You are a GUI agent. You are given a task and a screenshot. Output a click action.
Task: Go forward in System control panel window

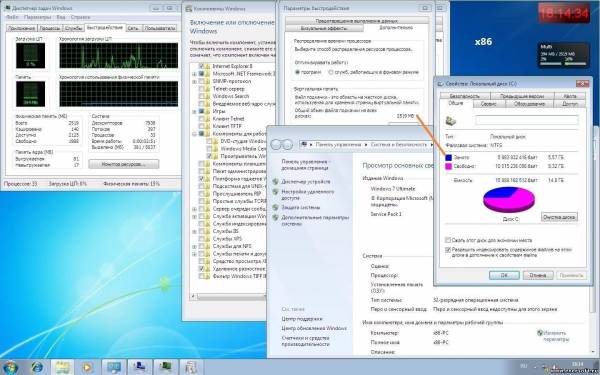(287, 144)
